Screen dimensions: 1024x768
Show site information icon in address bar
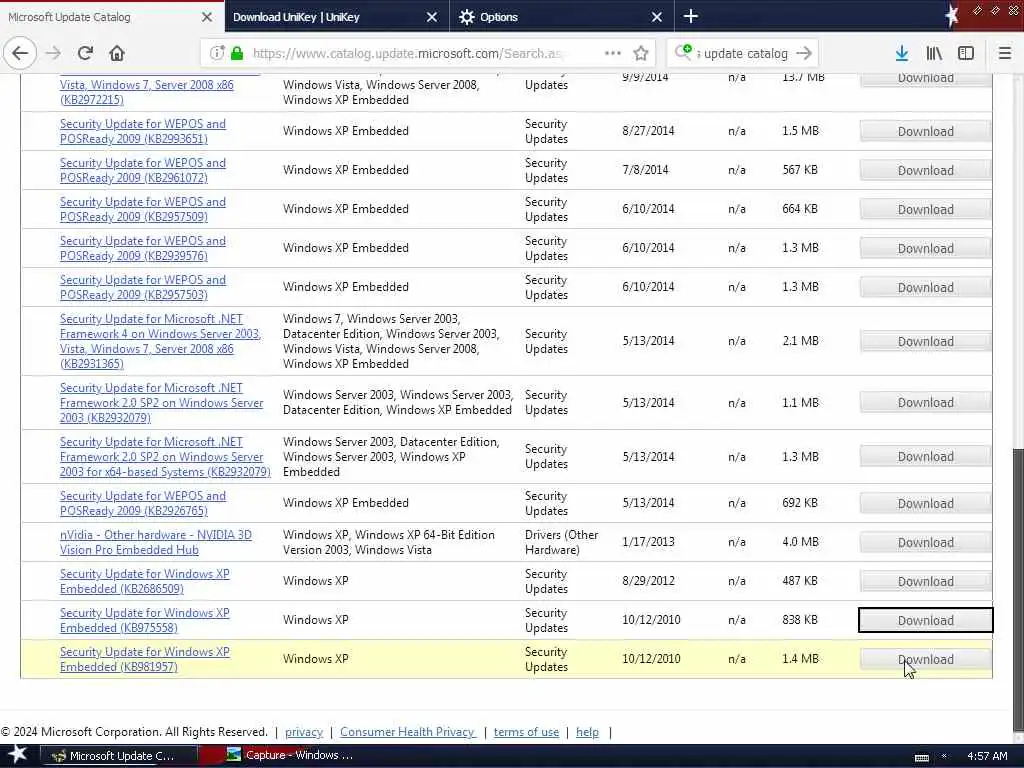click(x=217, y=53)
